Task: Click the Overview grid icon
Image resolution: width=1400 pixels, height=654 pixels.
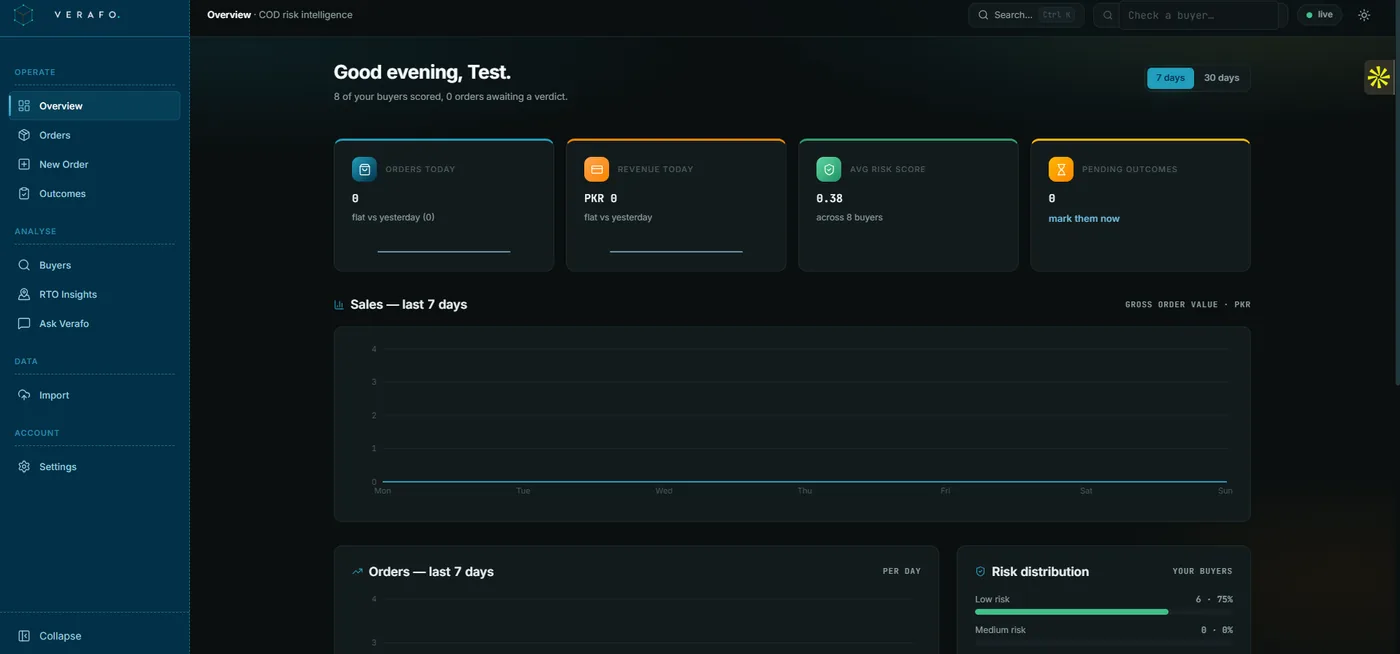Action: coord(24,106)
